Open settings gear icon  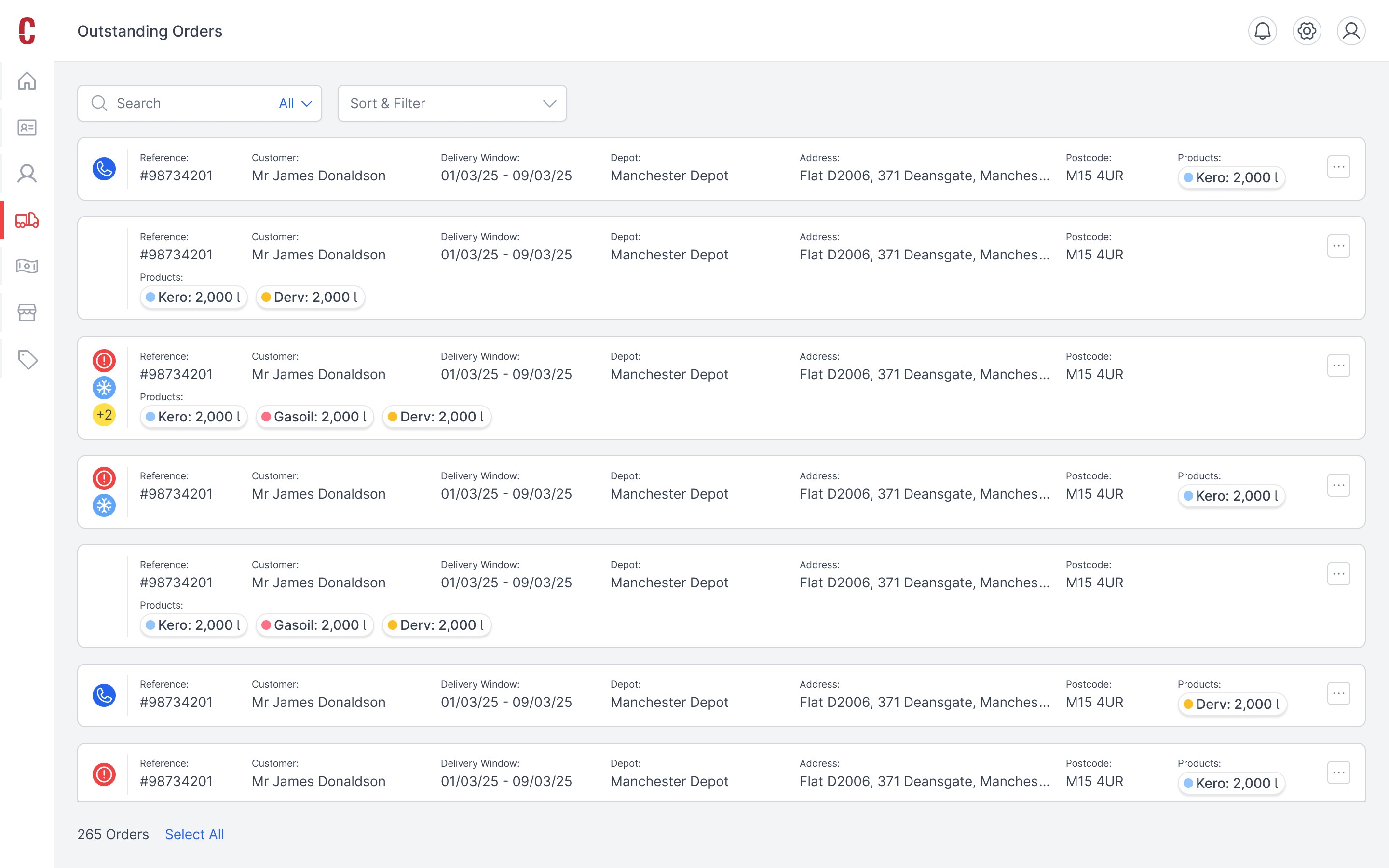pyautogui.click(x=1307, y=30)
